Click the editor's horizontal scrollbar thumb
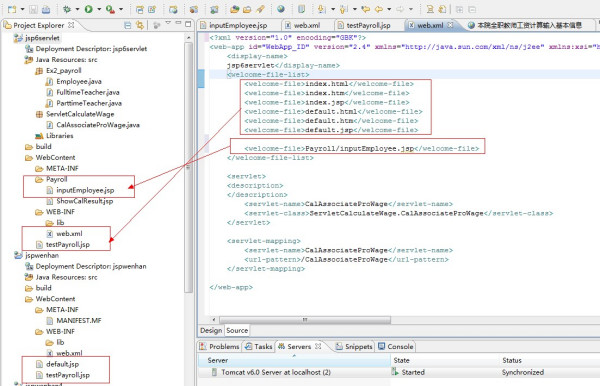The height and width of the screenshot is (386, 600). (x=305, y=319)
